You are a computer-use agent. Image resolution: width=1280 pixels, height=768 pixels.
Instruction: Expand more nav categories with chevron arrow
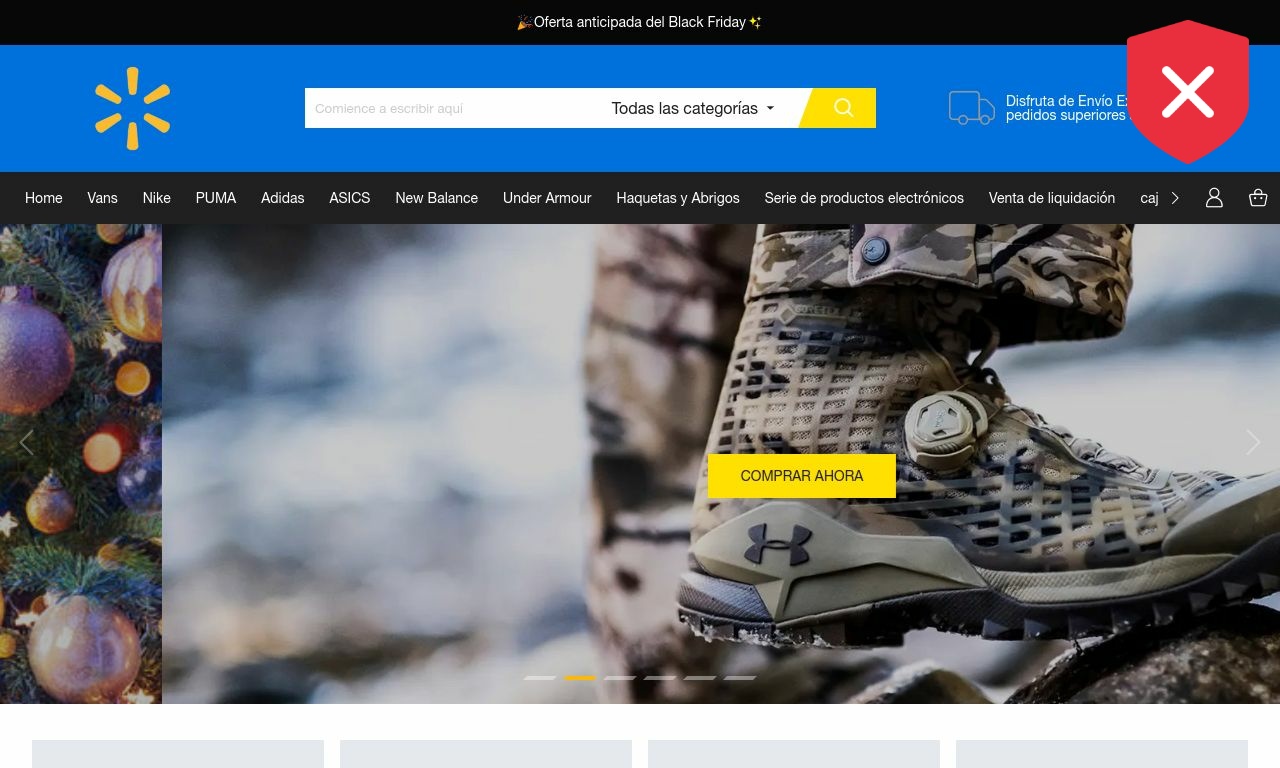(1175, 198)
